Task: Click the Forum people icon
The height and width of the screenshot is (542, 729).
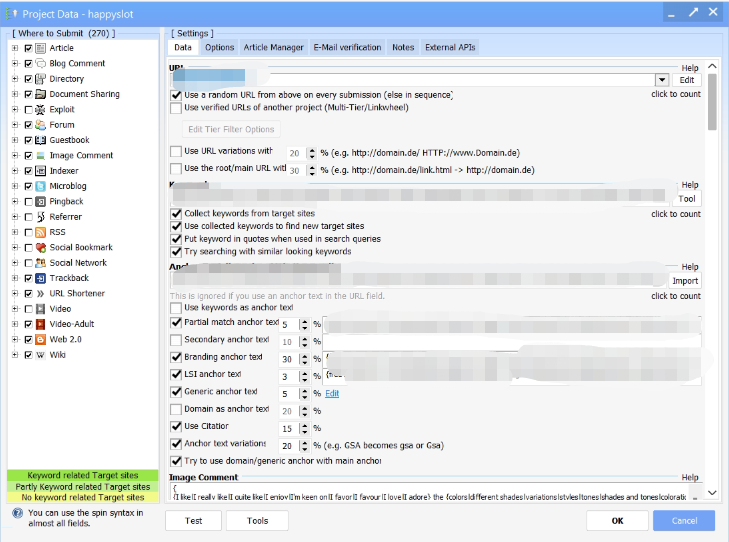Action: click(41, 125)
